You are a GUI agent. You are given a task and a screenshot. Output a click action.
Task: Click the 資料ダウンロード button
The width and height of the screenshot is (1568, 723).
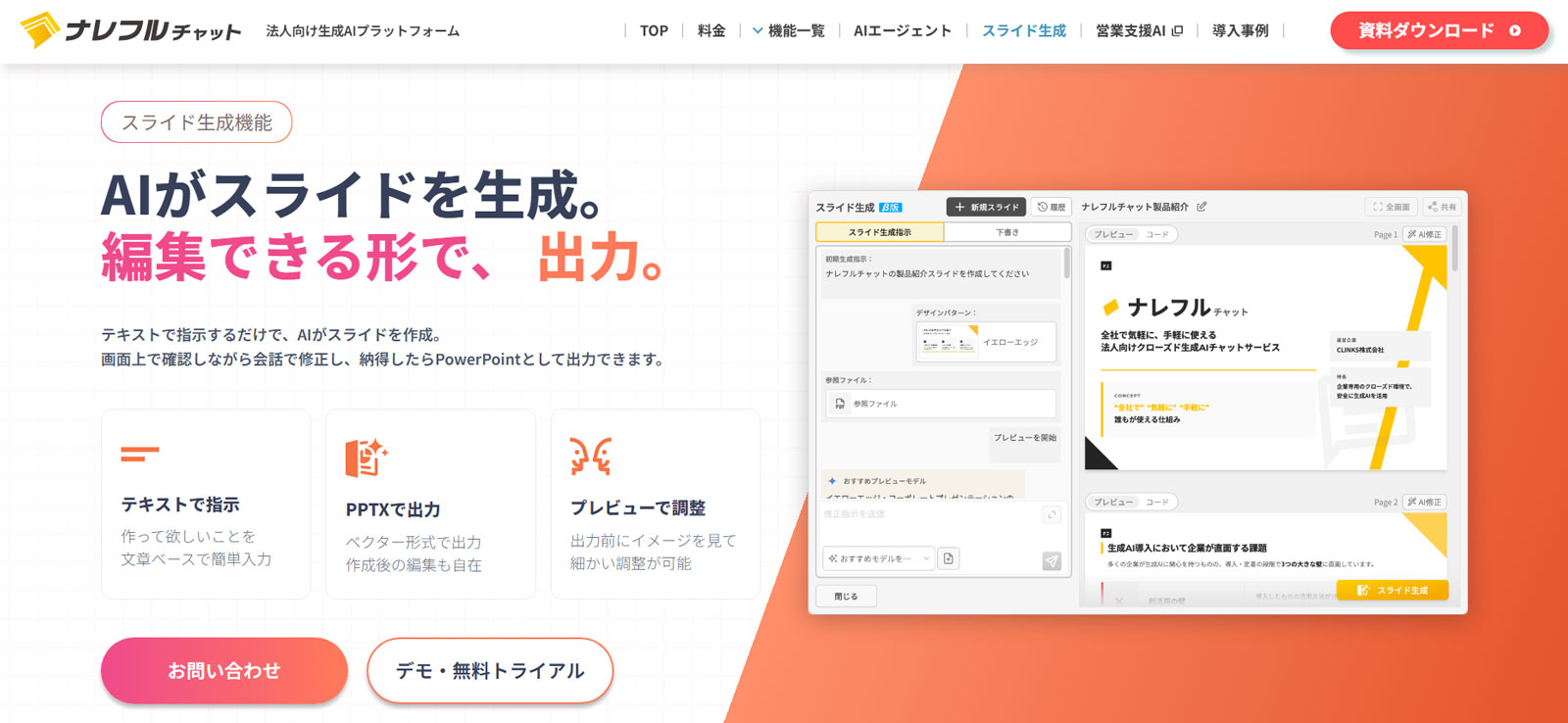[1439, 30]
